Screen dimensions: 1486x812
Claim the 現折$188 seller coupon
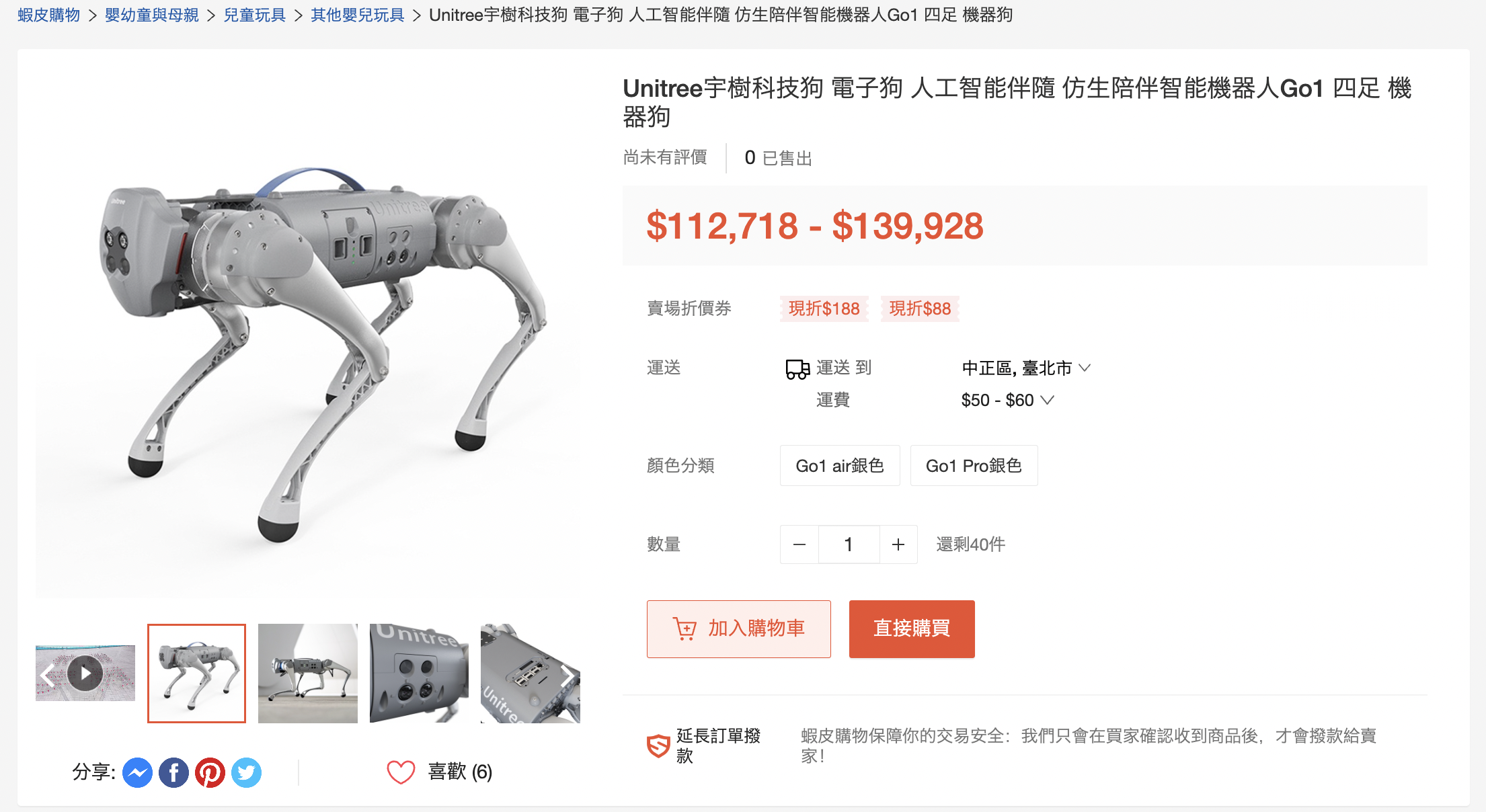point(824,309)
